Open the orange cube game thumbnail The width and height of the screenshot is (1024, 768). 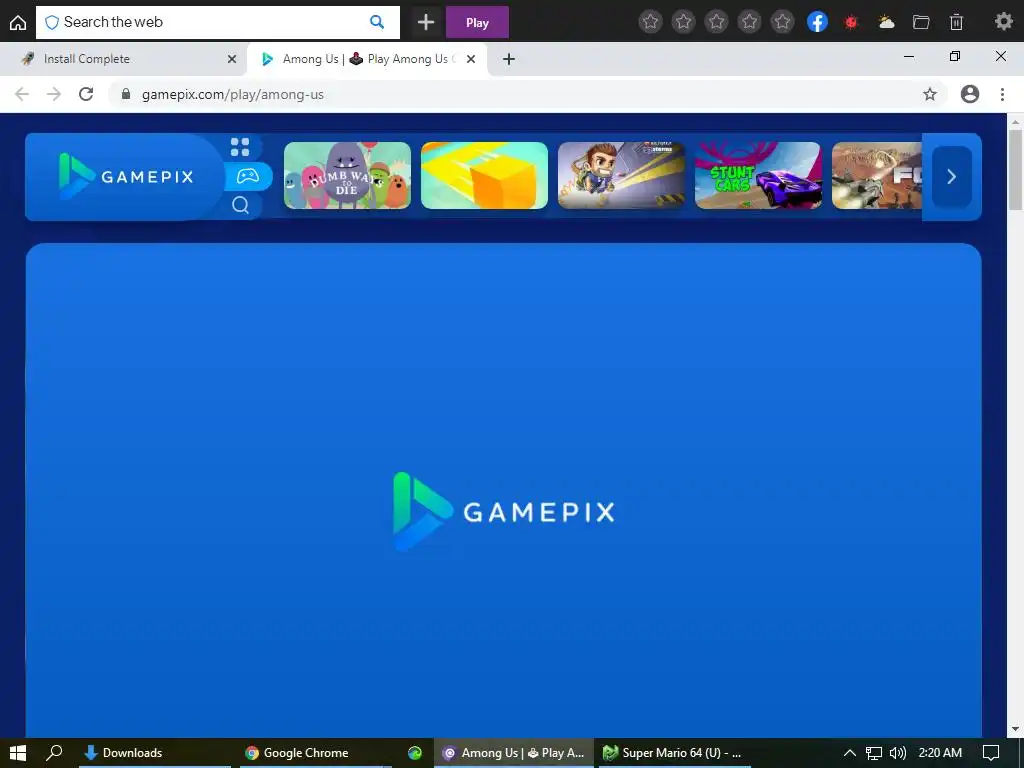point(485,176)
